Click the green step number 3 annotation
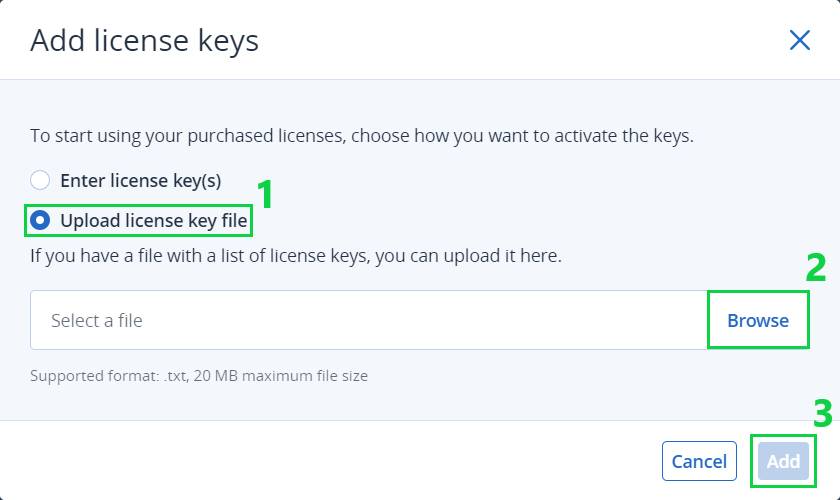 click(x=822, y=413)
